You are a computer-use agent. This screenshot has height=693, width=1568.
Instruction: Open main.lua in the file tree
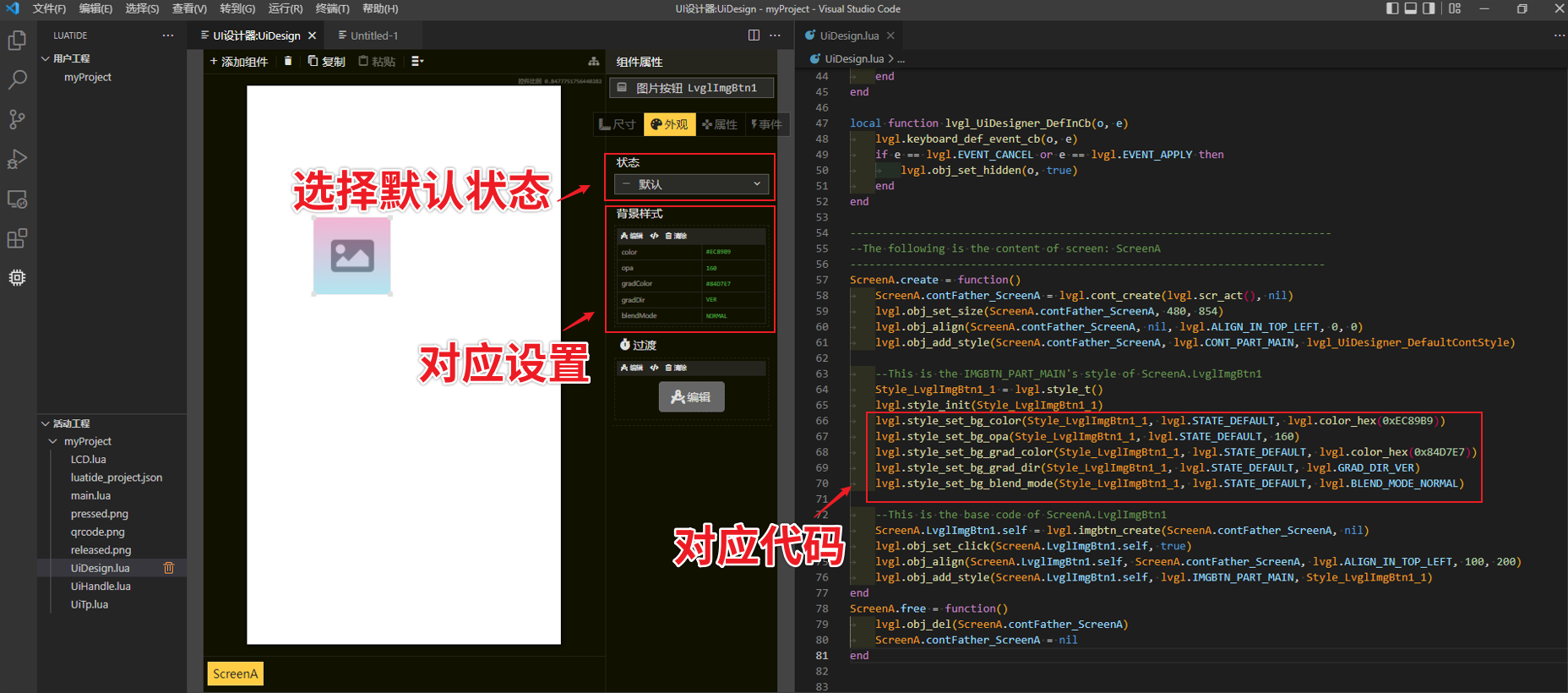point(90,495)
